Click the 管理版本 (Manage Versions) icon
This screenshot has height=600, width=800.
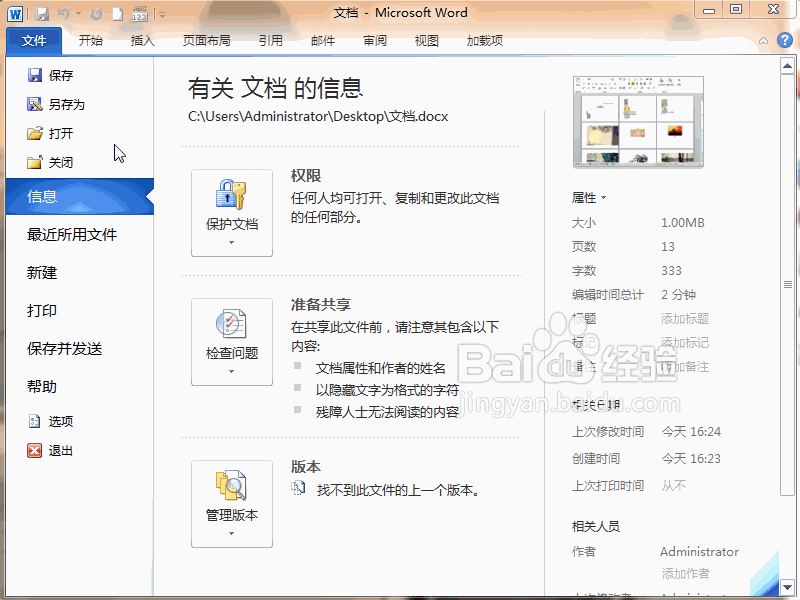231,503
